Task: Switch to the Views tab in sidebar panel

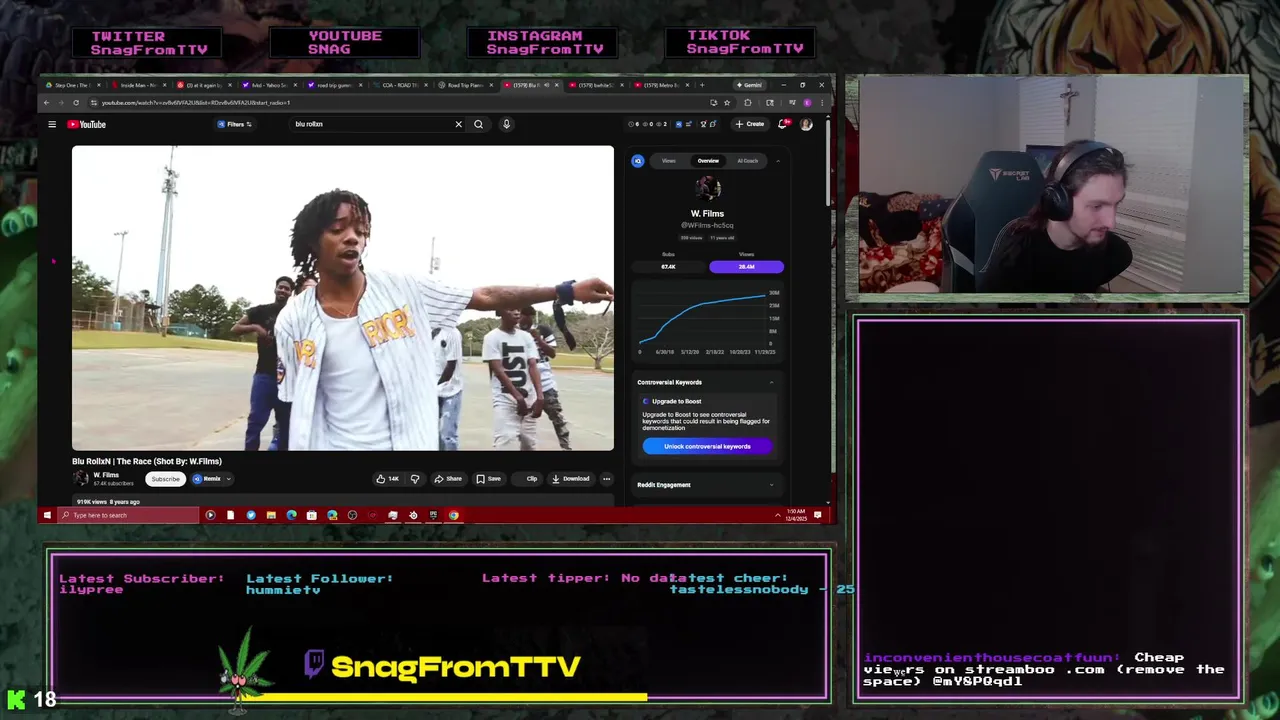Action: click(x=668, y=161)
